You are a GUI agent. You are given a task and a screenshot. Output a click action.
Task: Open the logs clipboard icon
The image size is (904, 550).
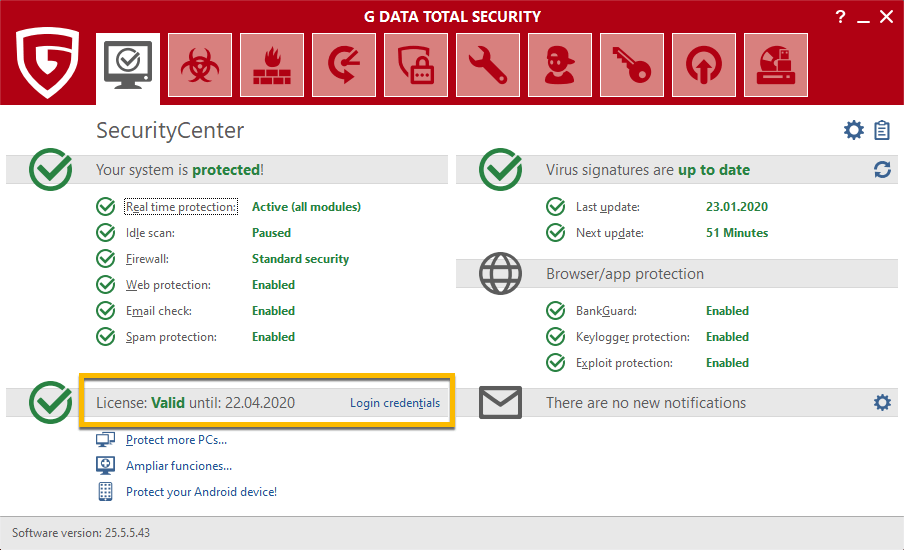(882, 130)
